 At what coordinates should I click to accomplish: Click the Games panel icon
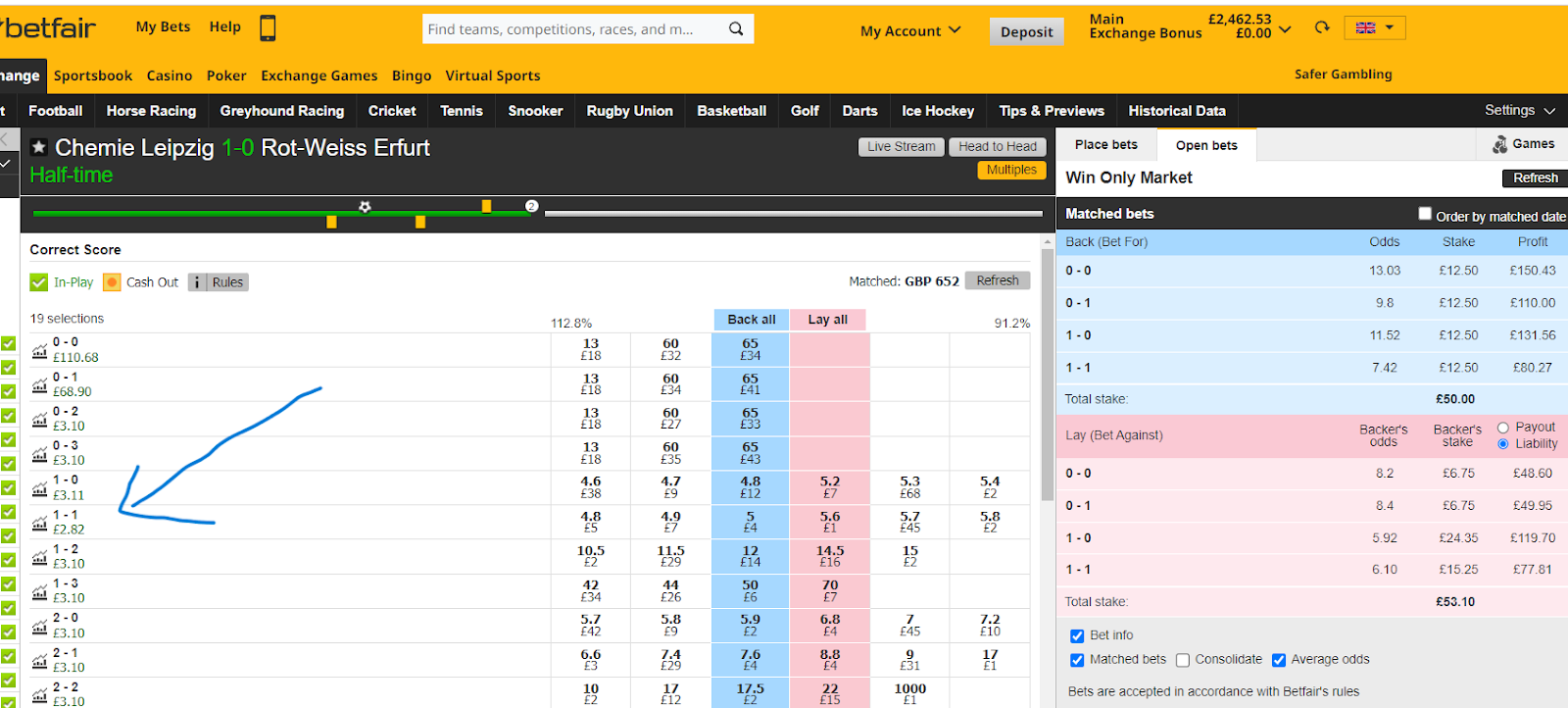coord(1499,144)
